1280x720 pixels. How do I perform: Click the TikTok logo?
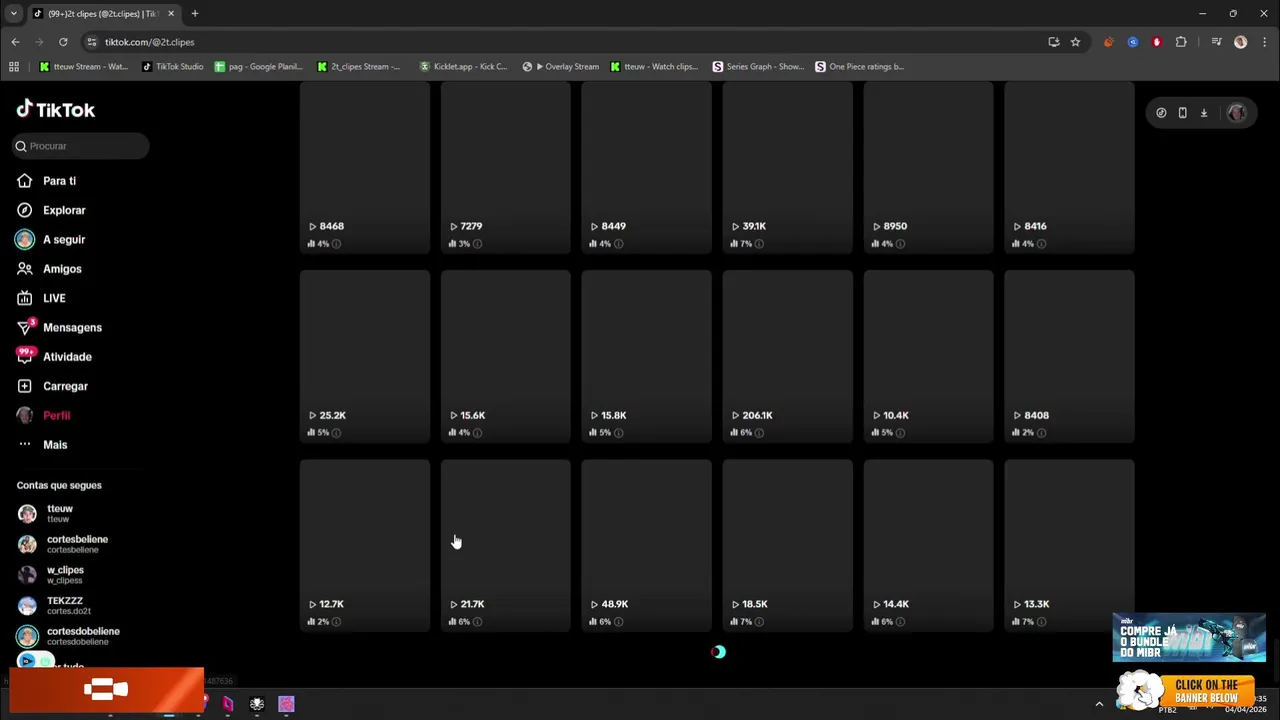click(x=56, y=110)
